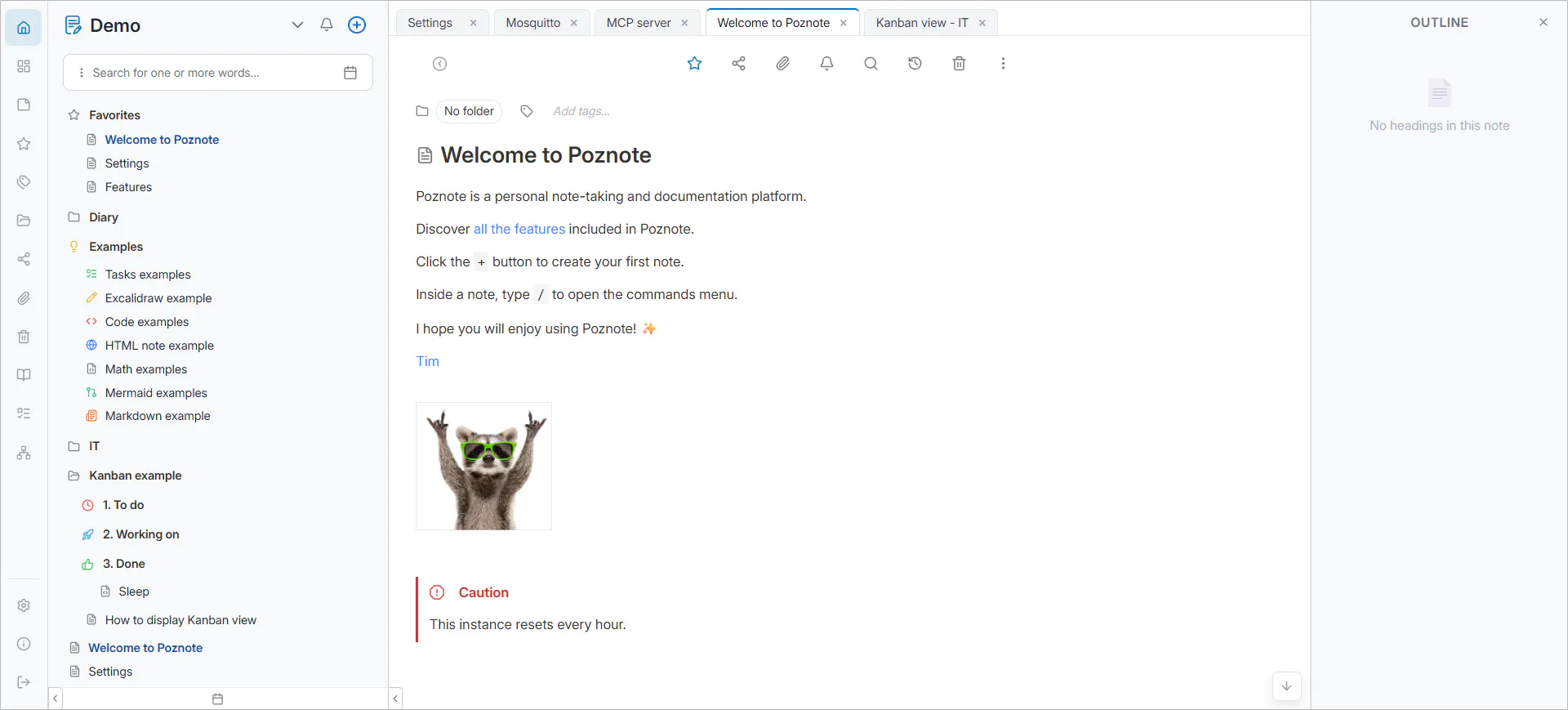Share the note via toolbar share icon
The image size is (1568, 710).
click(x=738, y=63)
